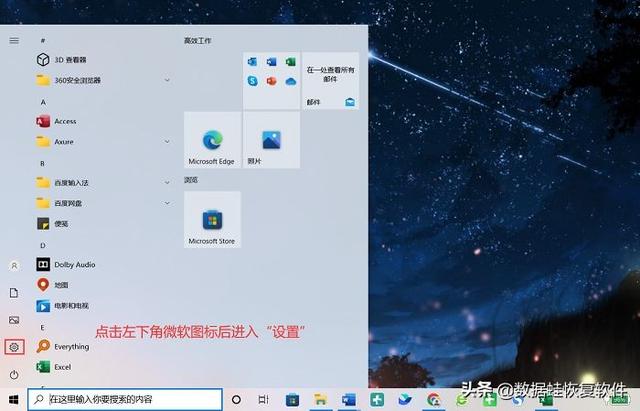
Task: Open the 百度网盘 folder entry
Action: tap(102, 203)
